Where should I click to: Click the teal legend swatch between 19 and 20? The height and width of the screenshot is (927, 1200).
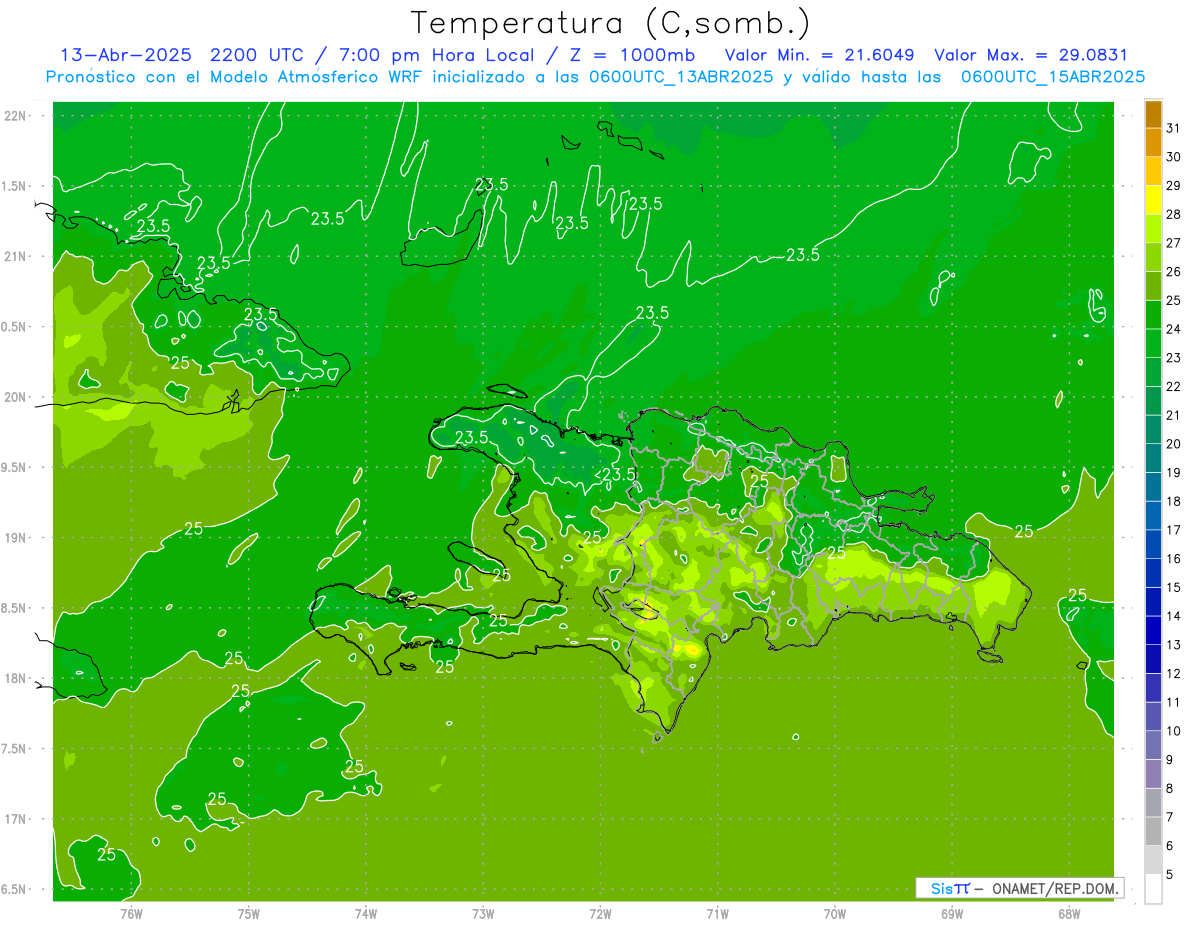(1153, 458)
